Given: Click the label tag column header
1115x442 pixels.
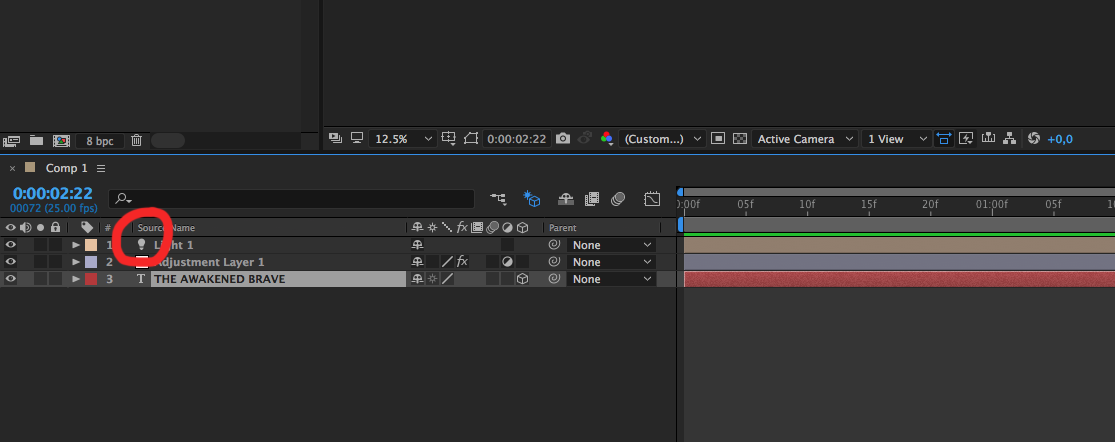Looking at the screenshot, I should [x=87, y=227].
